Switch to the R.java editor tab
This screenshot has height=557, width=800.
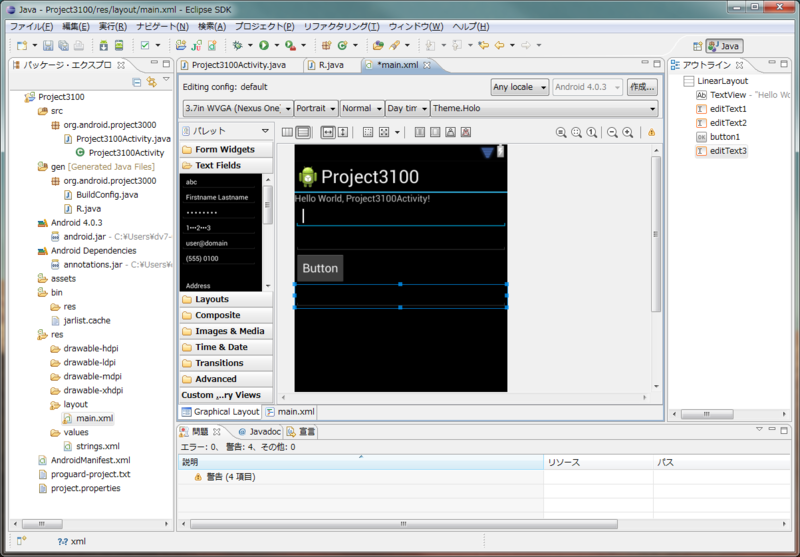[x=331, y=65]
